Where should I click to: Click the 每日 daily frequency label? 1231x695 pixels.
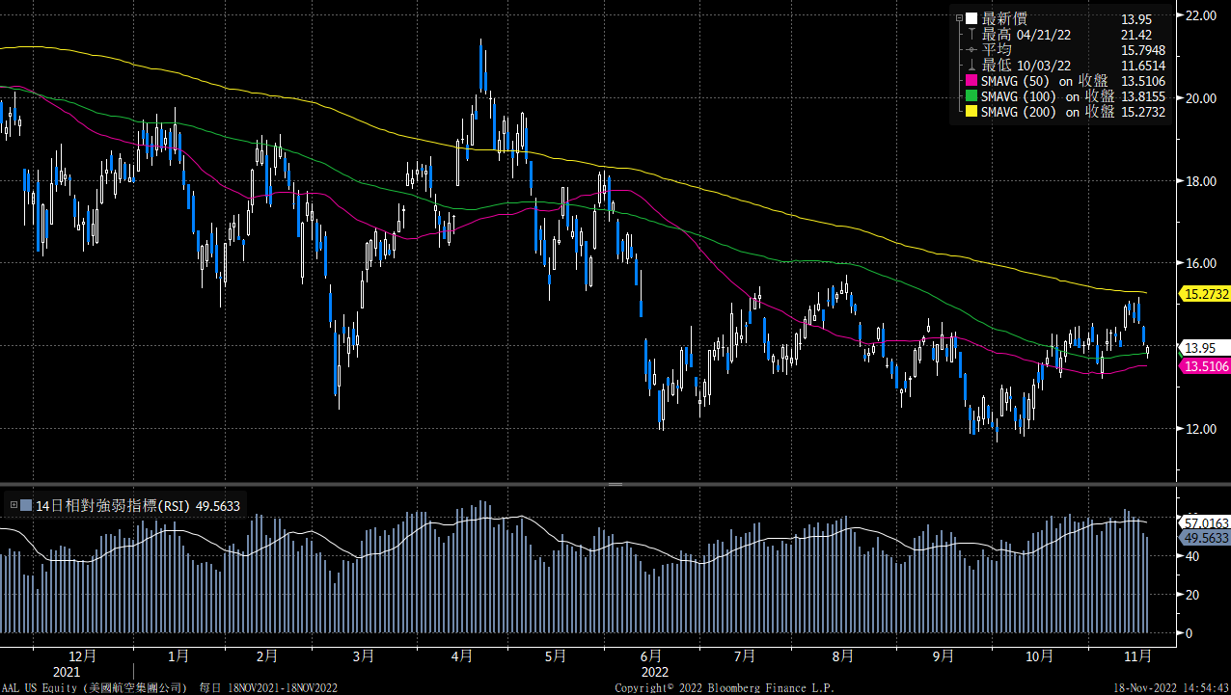[x=213, y=687]
